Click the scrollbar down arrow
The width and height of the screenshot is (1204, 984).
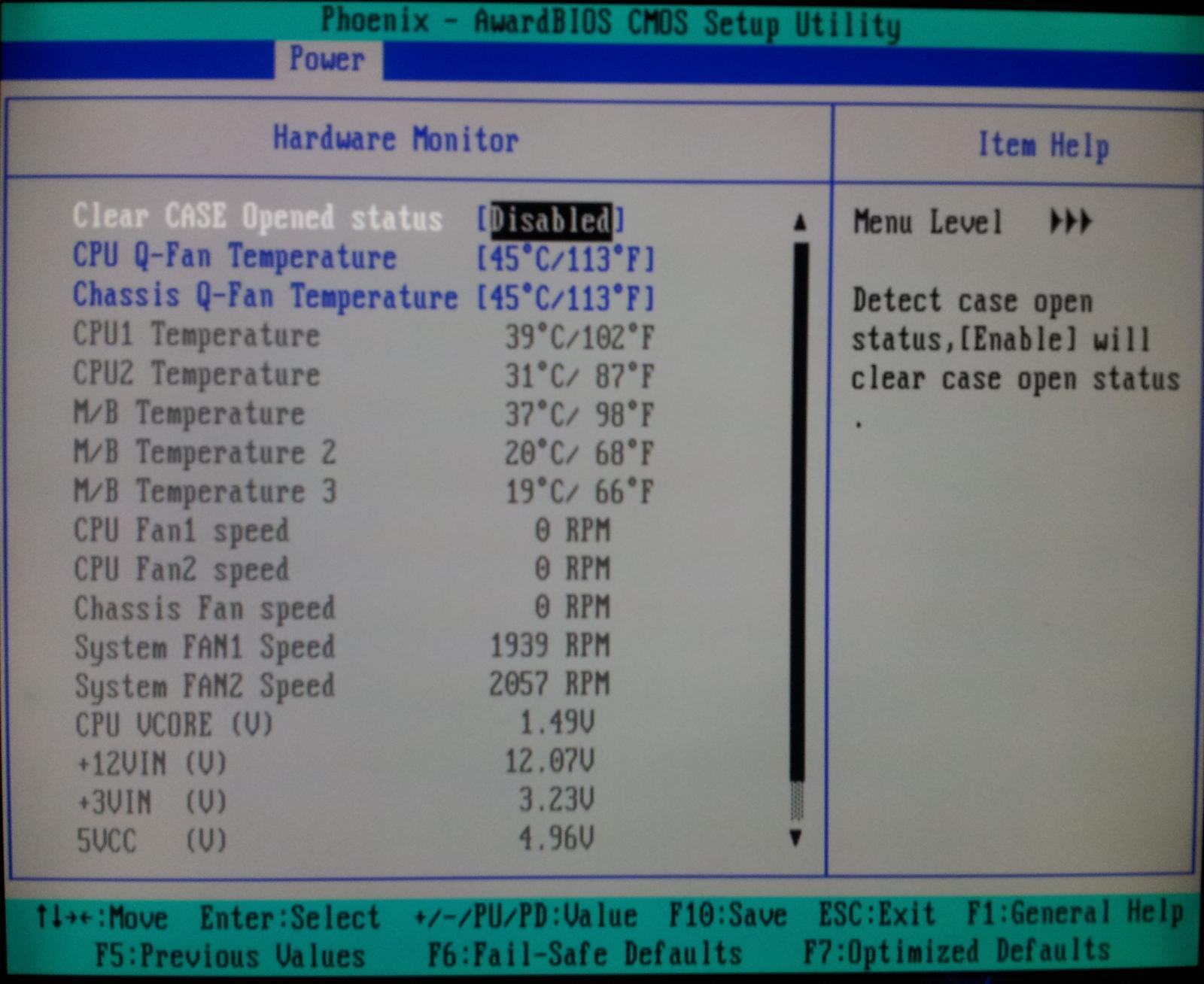[x=797, y=837]
